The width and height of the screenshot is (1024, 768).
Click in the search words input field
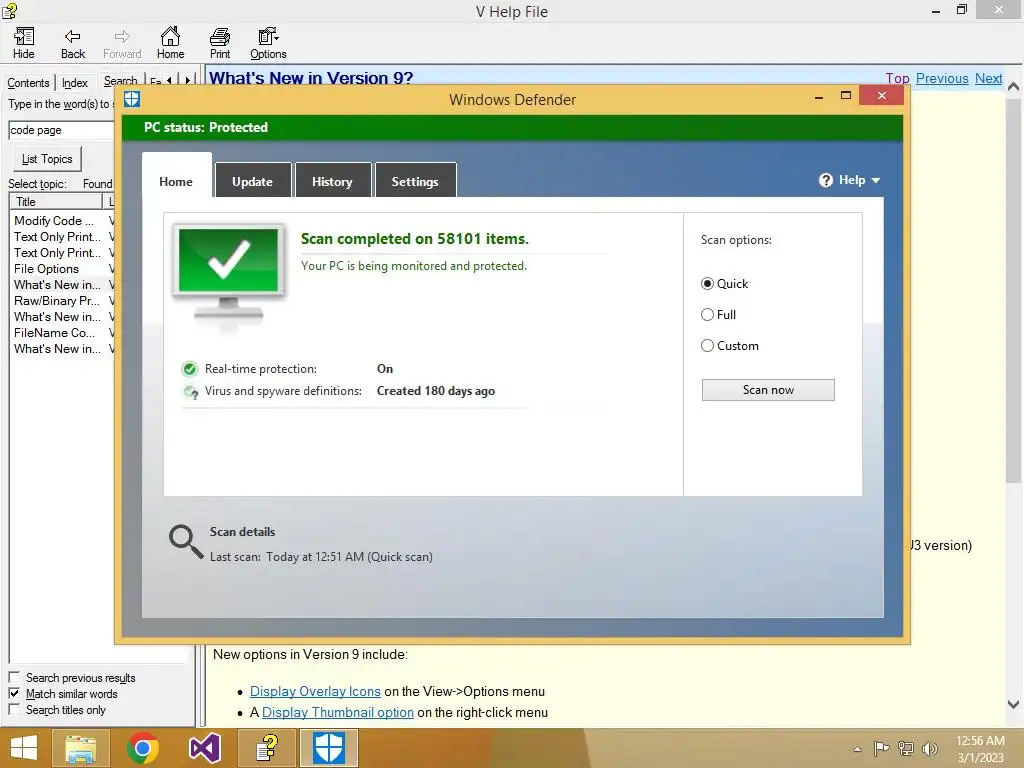pos(61,130)
